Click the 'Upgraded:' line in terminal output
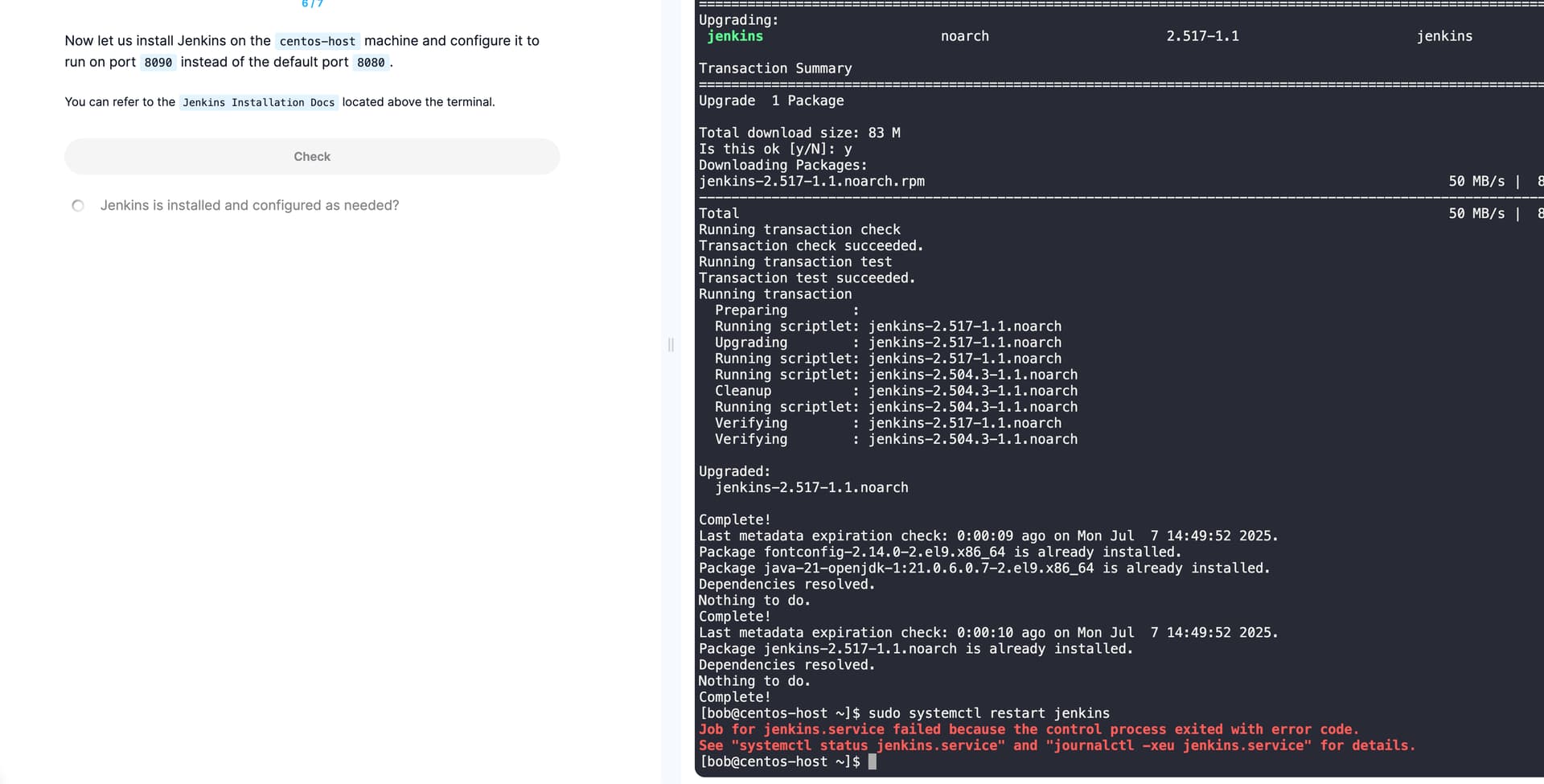 tap(734, 471)
